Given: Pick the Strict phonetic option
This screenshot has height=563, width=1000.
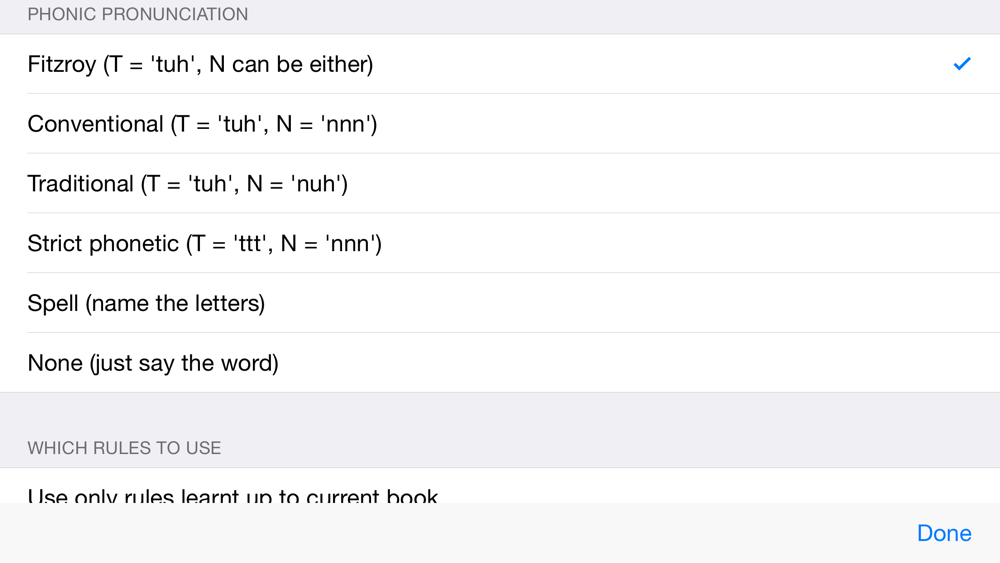Looking at the screenshot, I should point(500,243).
